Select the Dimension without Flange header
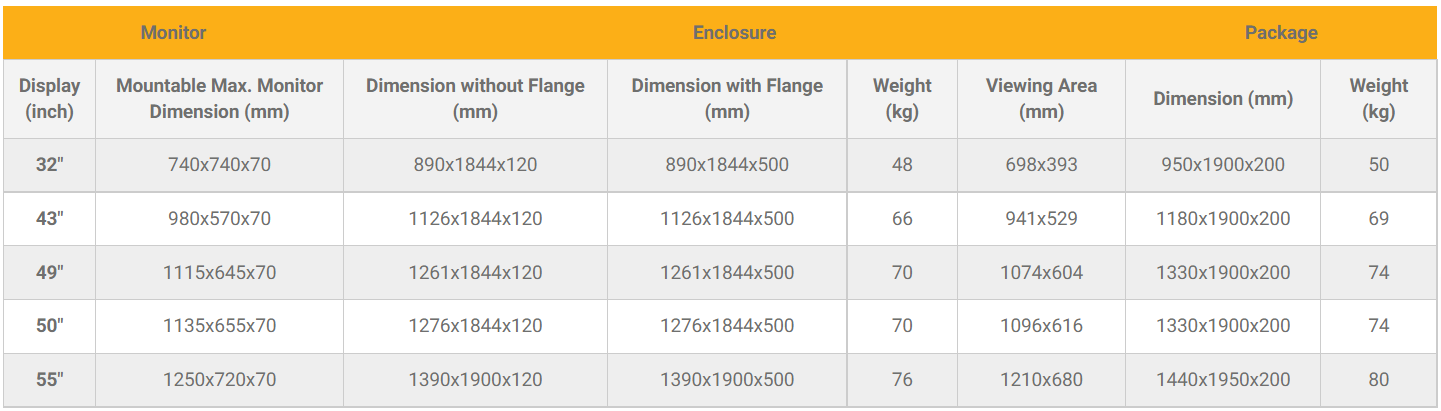 (x=475, y=99)
